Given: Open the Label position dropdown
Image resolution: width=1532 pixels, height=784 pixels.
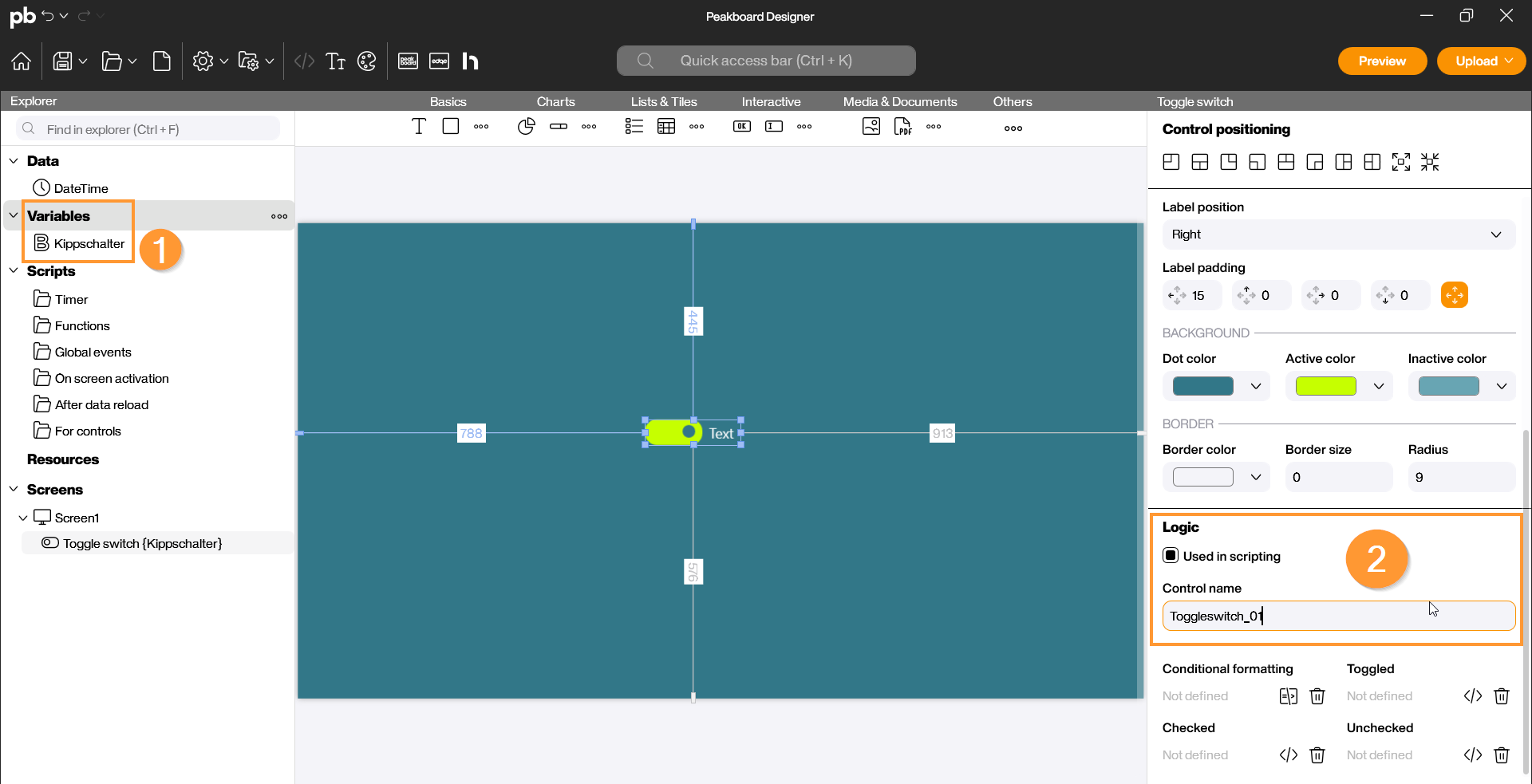Looking at the screenshot, I should (x=1337, y=234).
